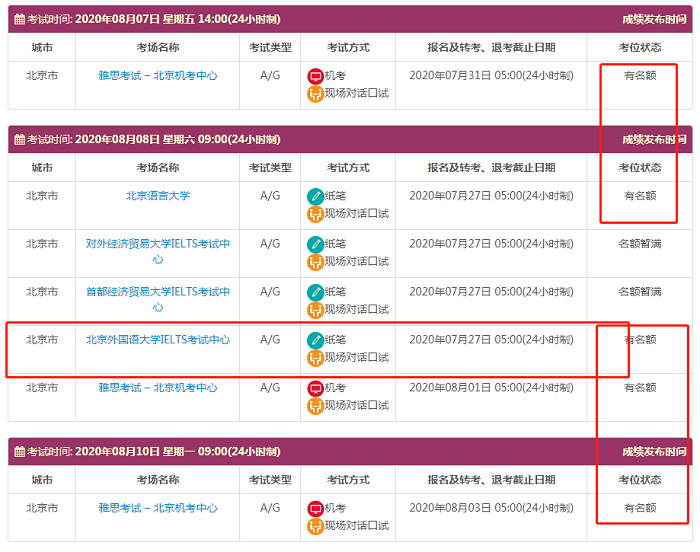Click 有名额 status in the 08月10日 section

640,508
